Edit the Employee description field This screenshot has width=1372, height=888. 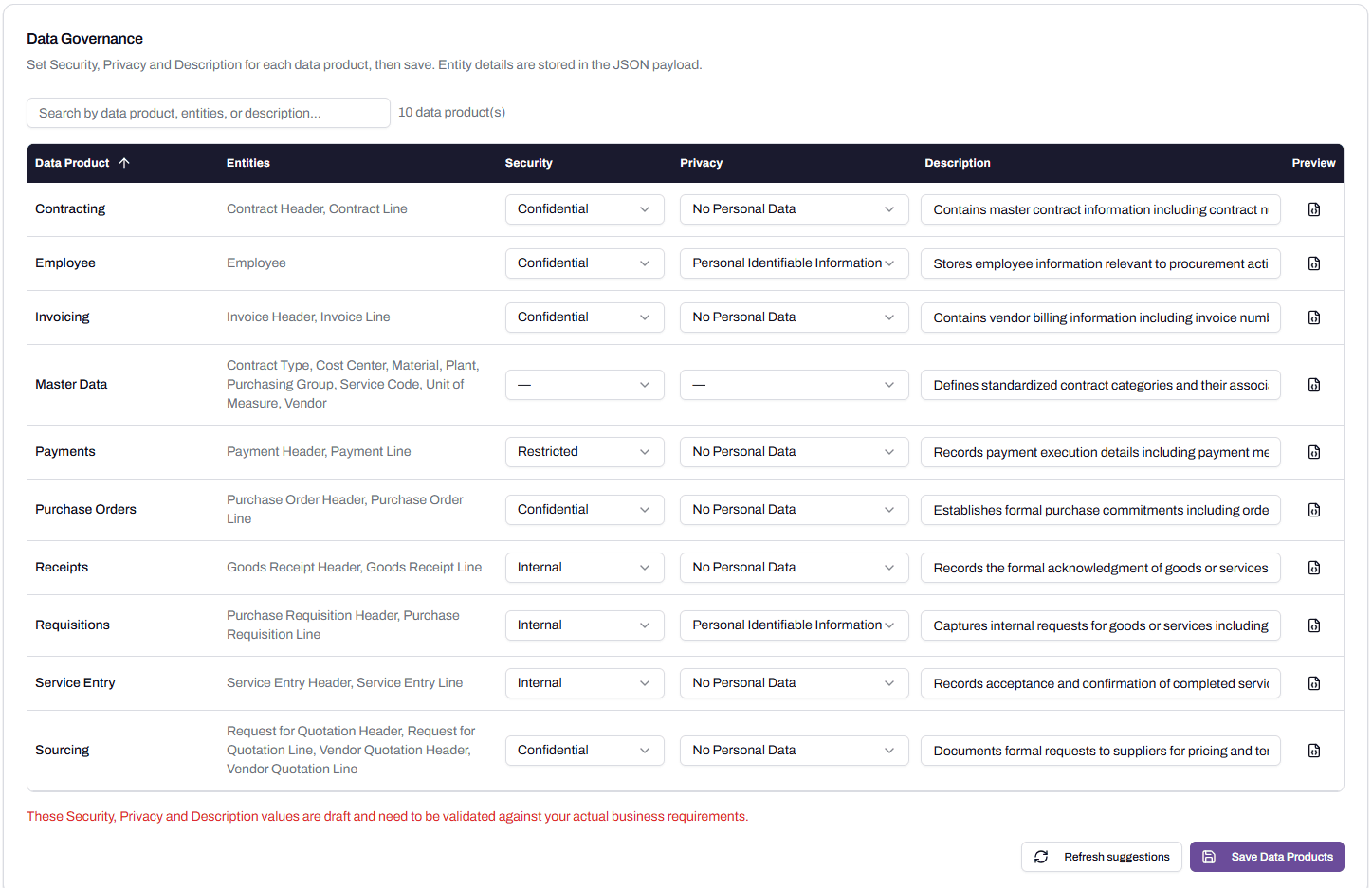coord(1100,263)
